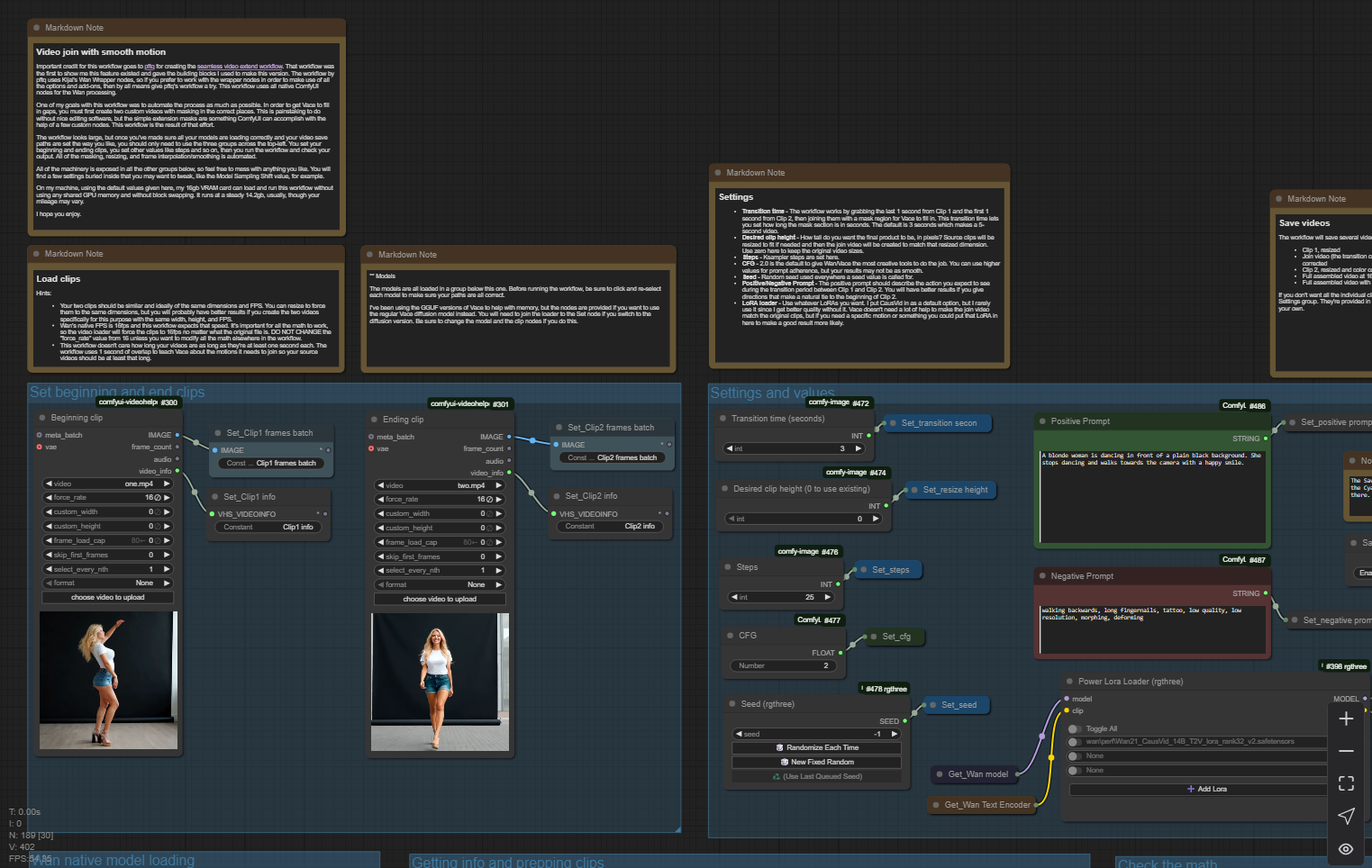This screenshot has height=868, width=1372.
Task: Toggle the CausVid lora switch
Action: click(x=1075, y=742)
